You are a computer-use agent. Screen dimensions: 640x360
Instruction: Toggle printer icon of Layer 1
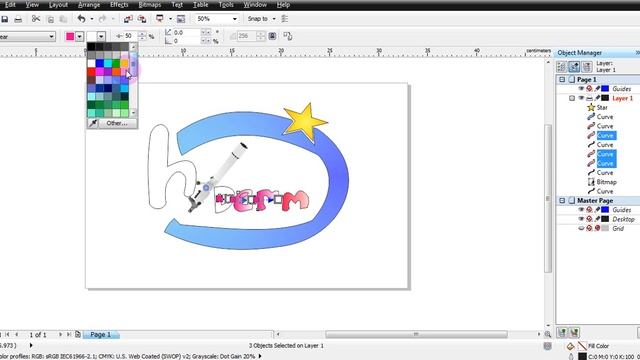[589, 98]
